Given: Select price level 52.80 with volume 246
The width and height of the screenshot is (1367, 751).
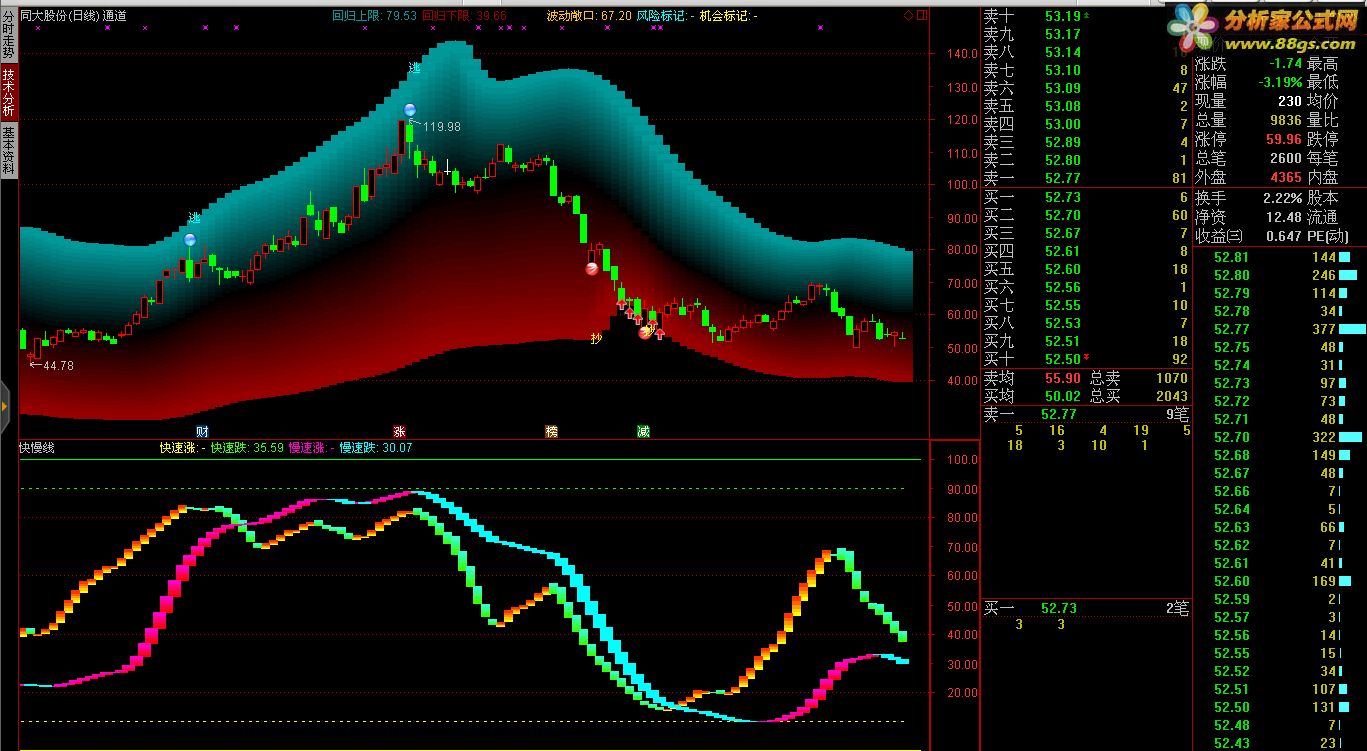Looking at the screenshot, I should coord(1280,275).
